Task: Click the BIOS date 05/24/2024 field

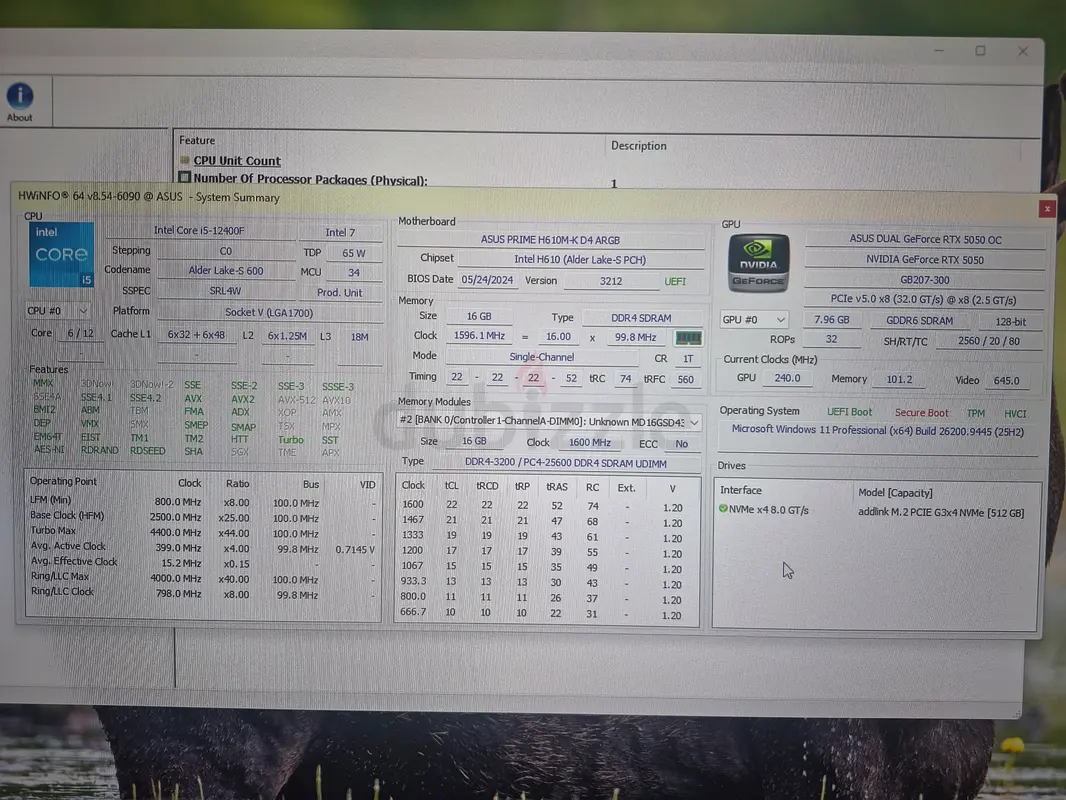Action: click(x=487, y=280)
